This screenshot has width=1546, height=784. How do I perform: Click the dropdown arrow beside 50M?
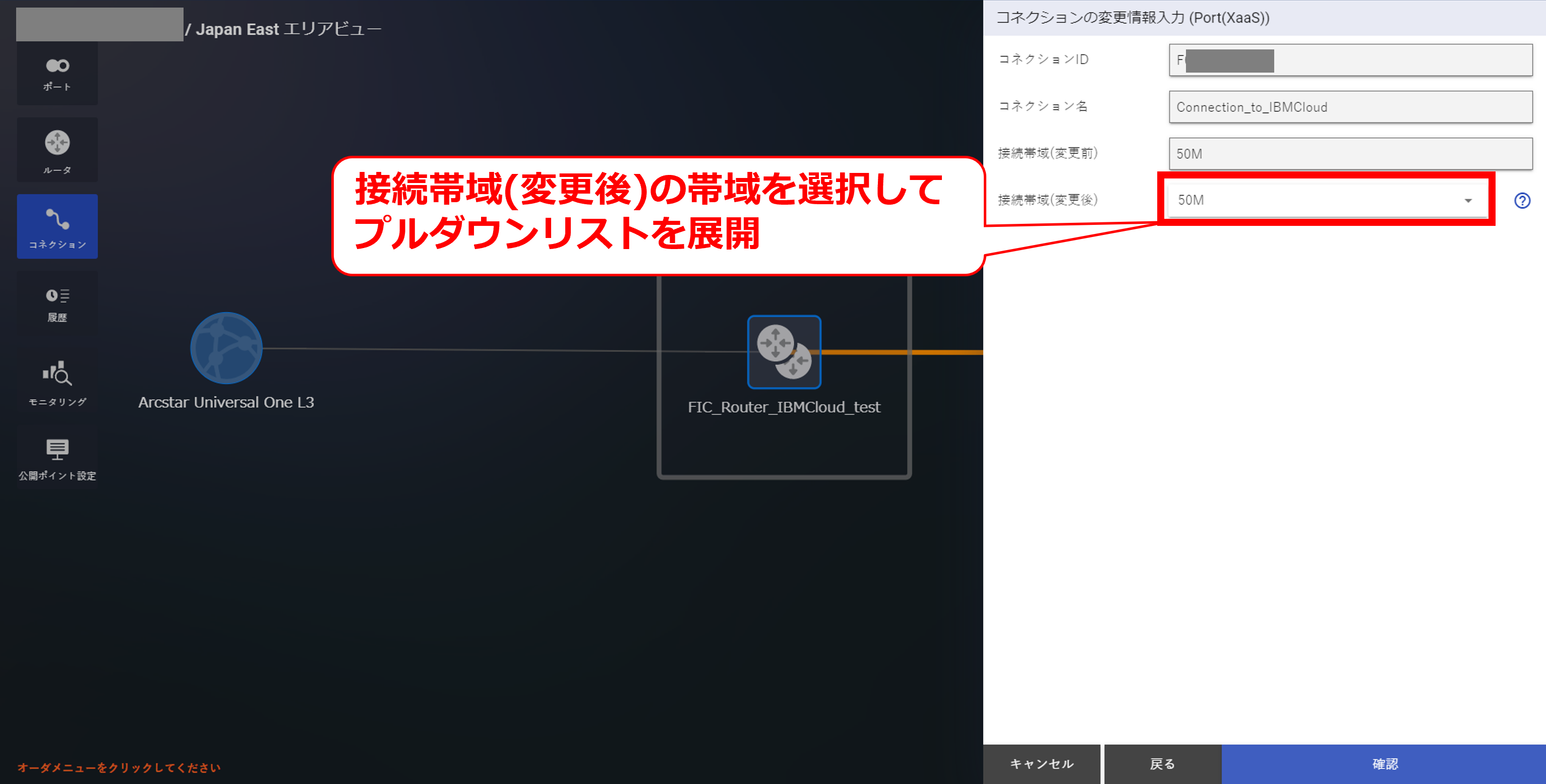[1468, 201]
